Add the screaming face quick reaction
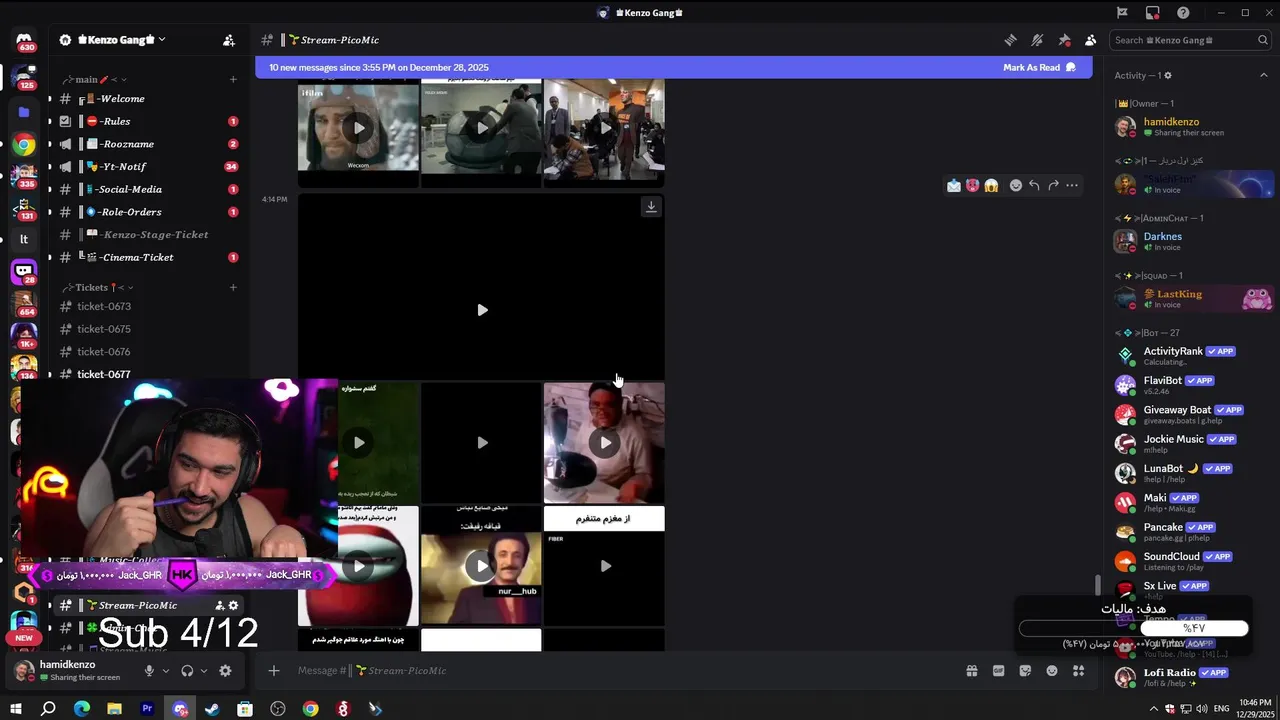1280x720 pixels. coord(991,185)
